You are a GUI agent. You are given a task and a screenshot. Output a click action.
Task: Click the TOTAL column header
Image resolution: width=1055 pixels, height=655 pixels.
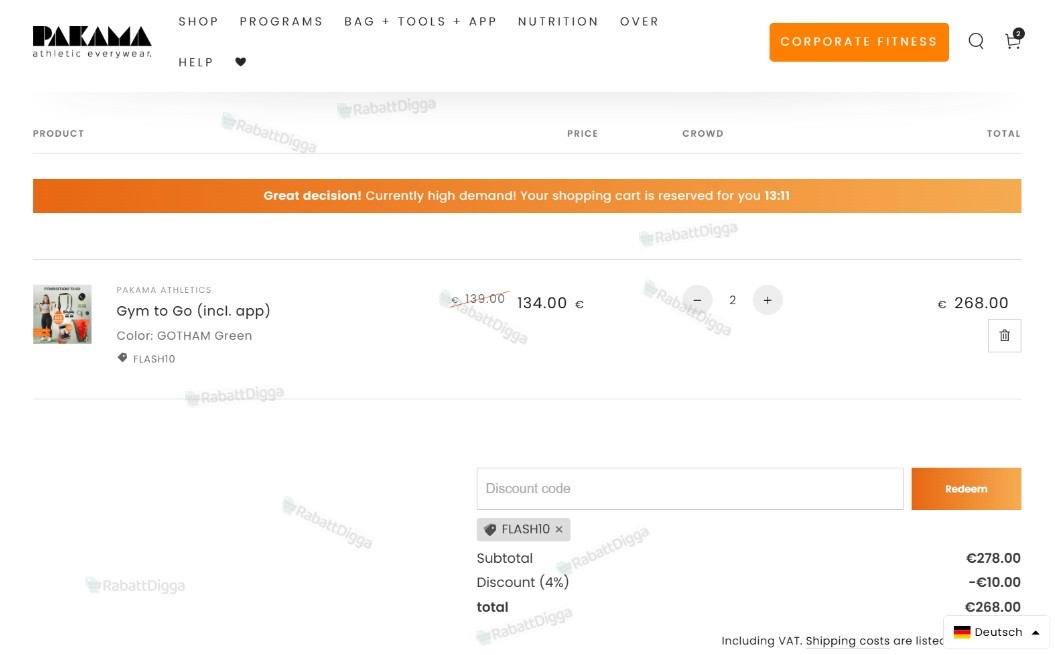pyautogui.click(x=1003, y=133)
